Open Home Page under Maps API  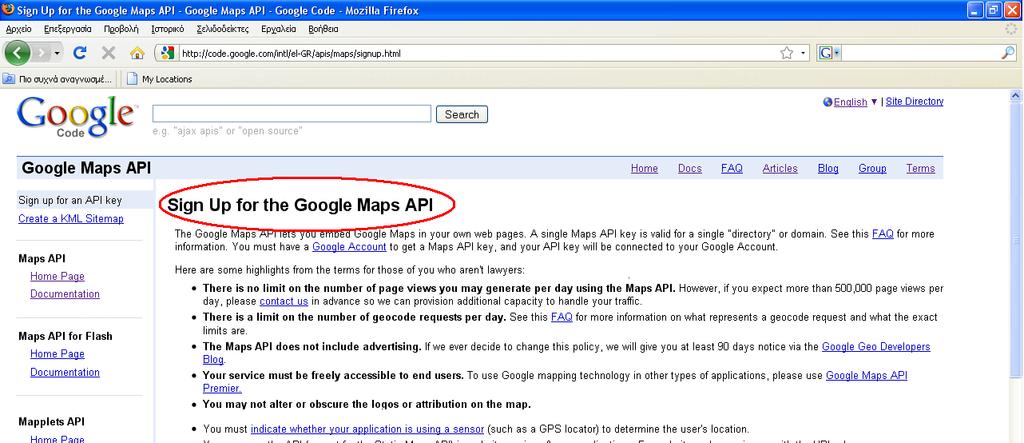coord(57,276)
